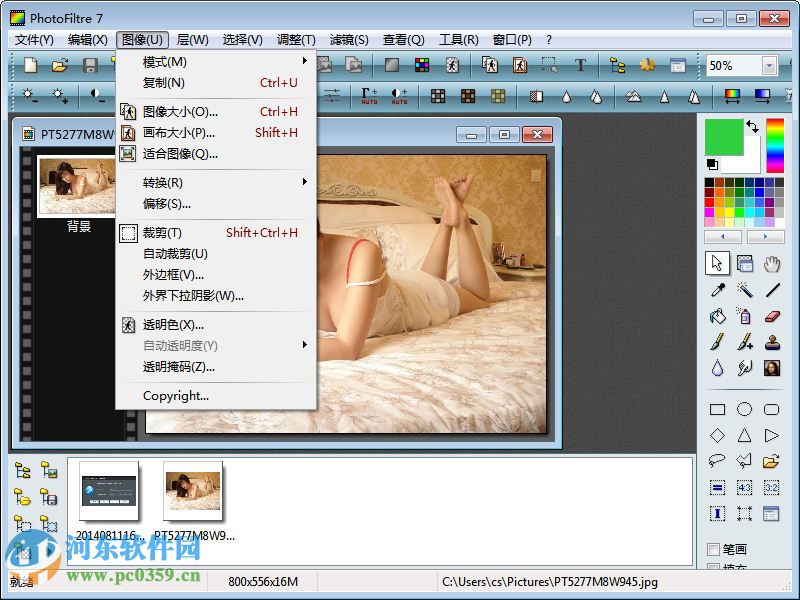Select the Magic Wand tool
The height and width of the screenshot is (600, 800).
(744, 290)
